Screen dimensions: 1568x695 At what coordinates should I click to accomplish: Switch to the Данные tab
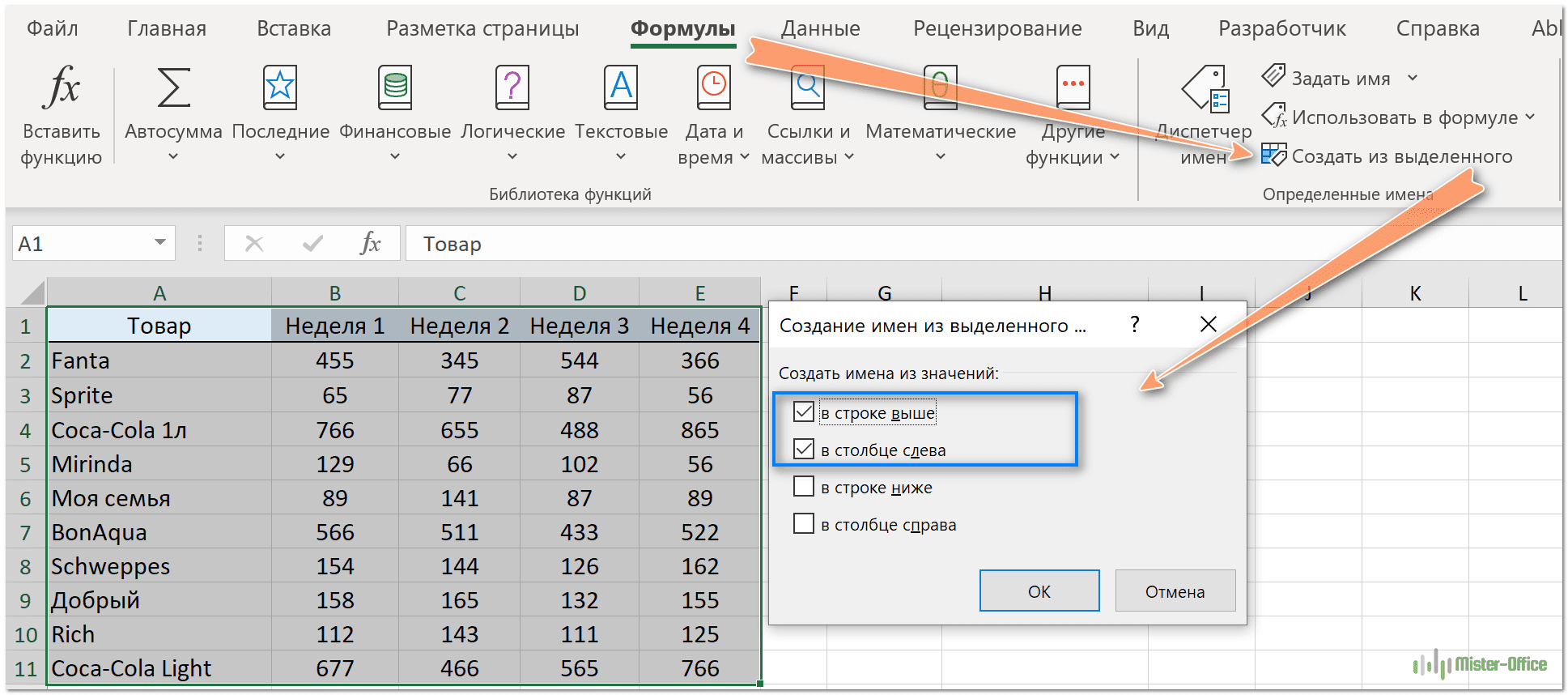coord(820,28)
